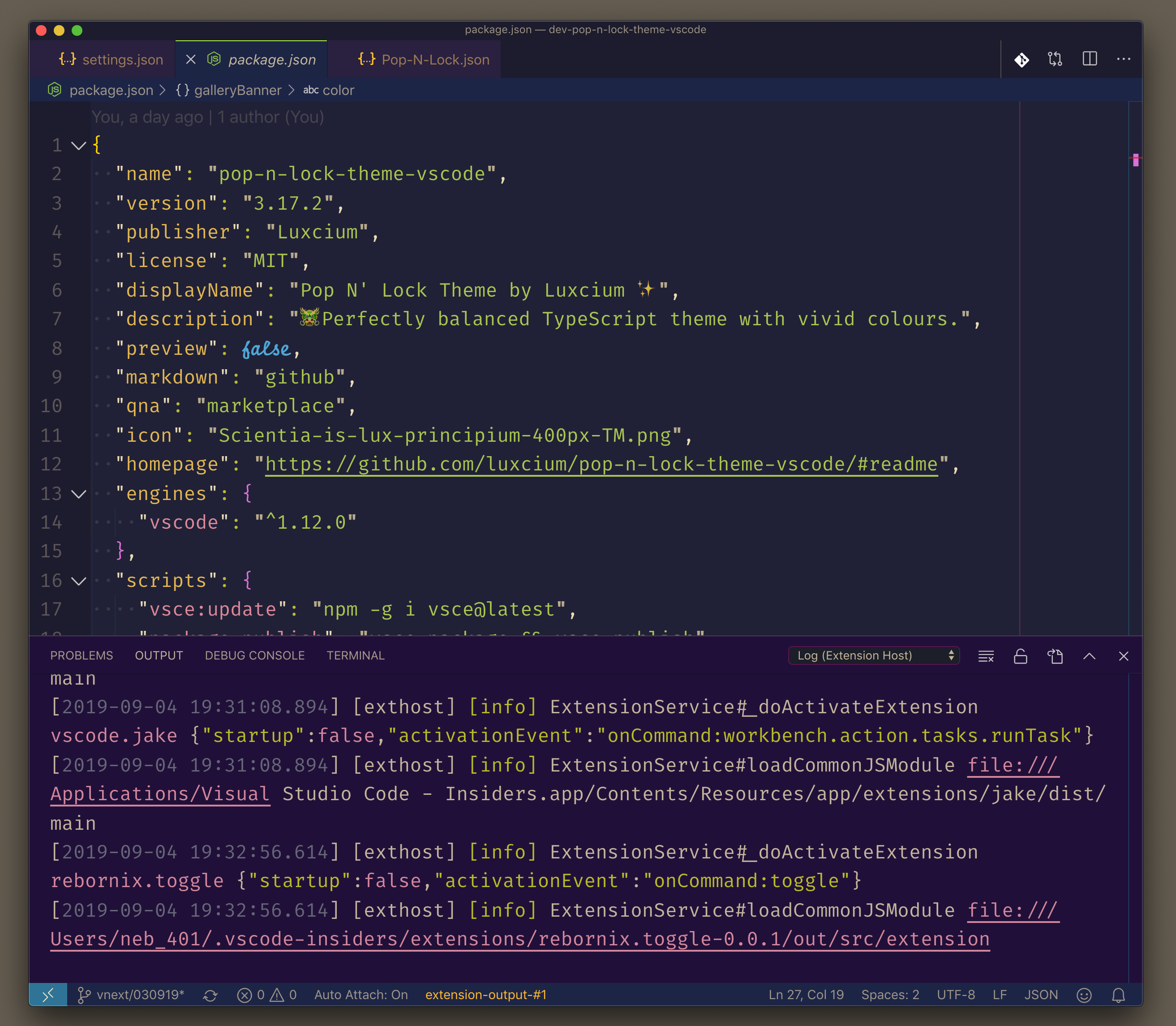Open the git source control diamond icon

(x=1021, y=60)
